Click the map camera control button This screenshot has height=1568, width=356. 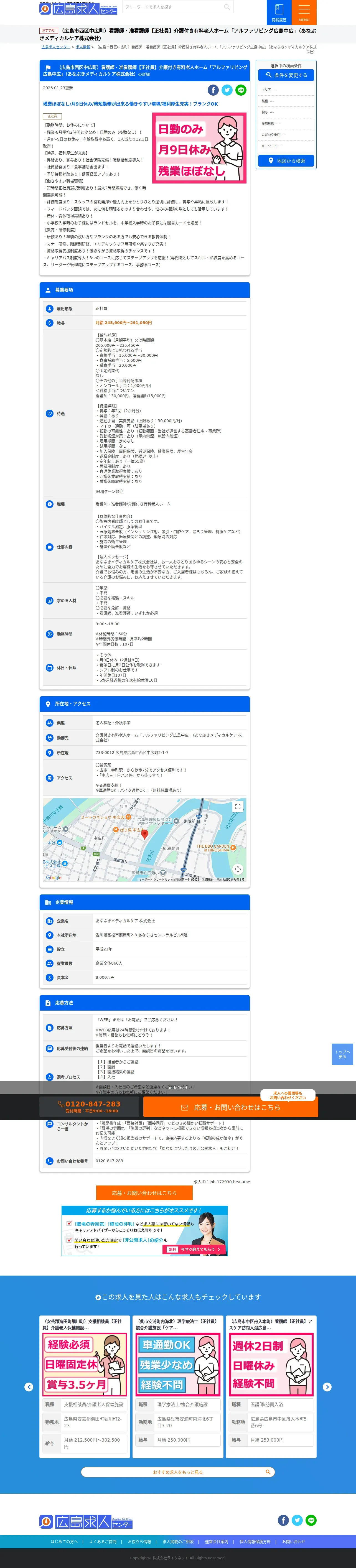pyautogui.click(x=238, y=869)
